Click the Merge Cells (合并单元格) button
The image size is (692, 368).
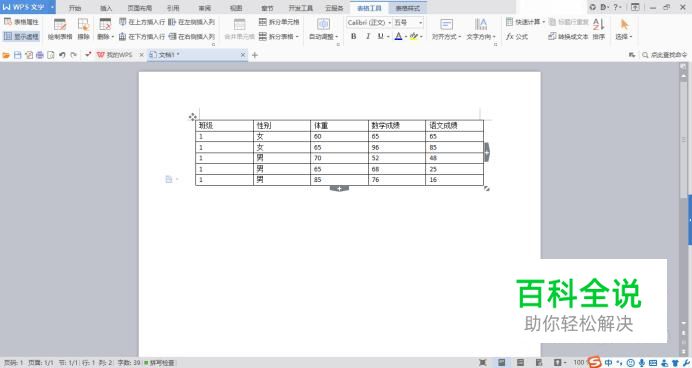tap(239, 30)
